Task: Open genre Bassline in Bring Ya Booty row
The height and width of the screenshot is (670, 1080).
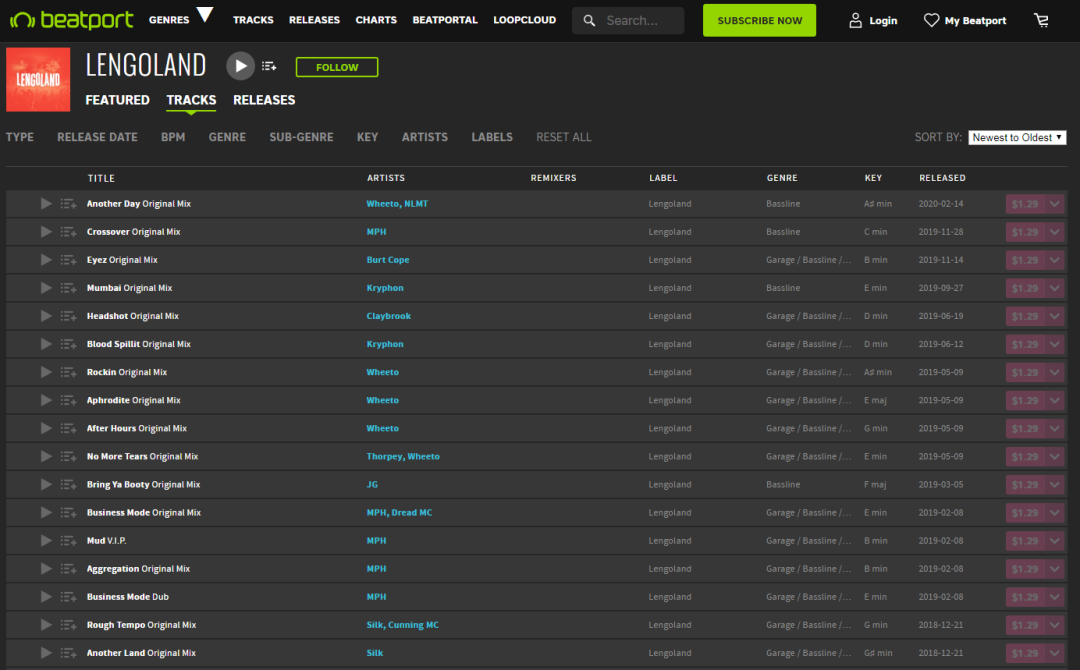Action: click(783, 484)
